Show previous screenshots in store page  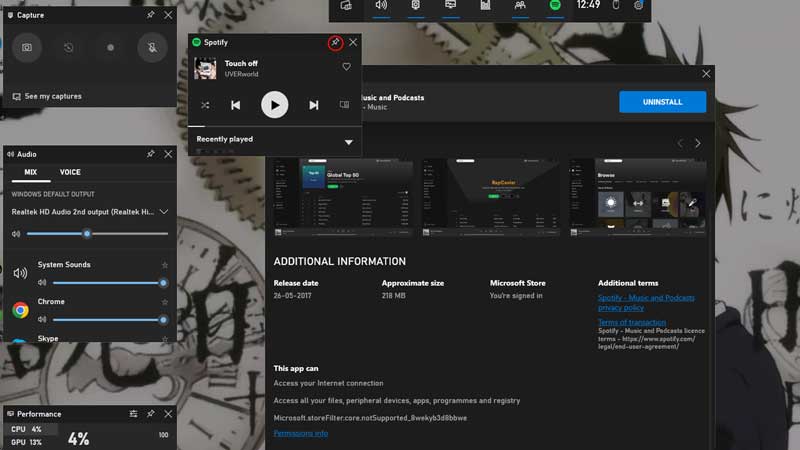pos(680,143)
